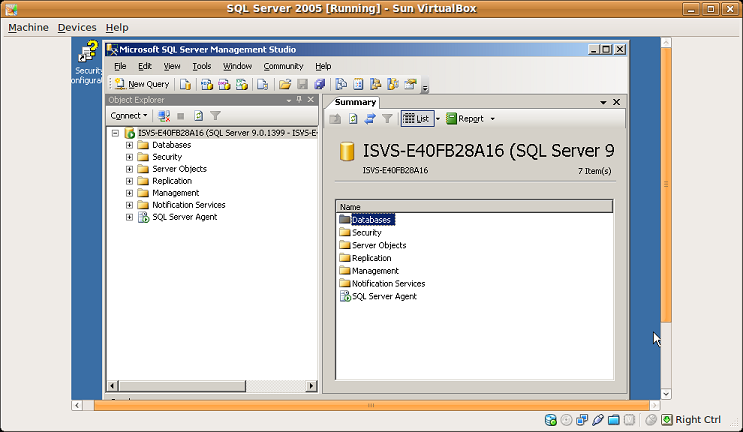
Task: Open the Report dropdown arrow
Action: click(492, 119)
